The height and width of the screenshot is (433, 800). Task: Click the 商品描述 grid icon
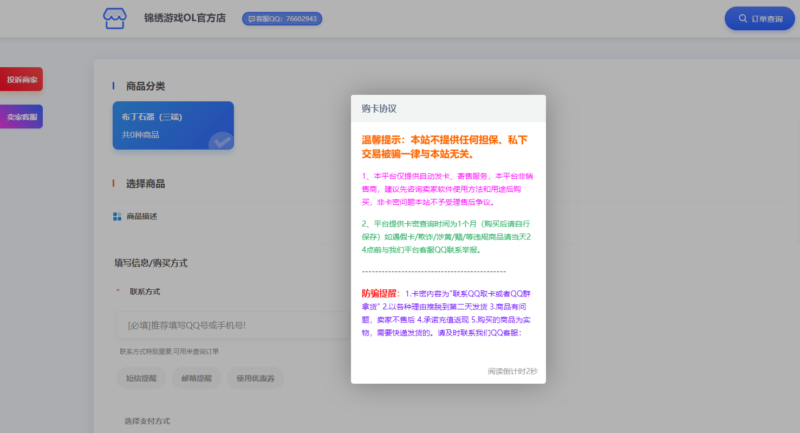point(117,216)
